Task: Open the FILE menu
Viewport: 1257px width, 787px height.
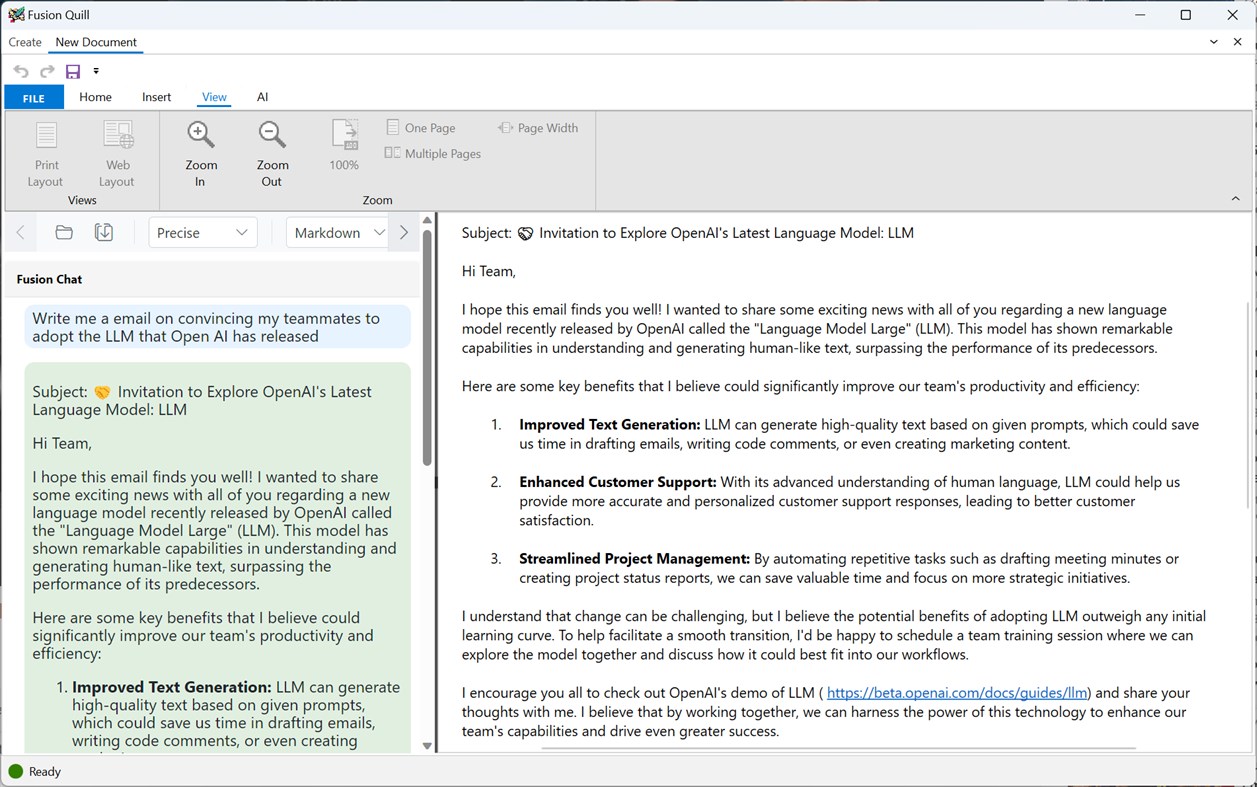Action: (x=33, y=97)
